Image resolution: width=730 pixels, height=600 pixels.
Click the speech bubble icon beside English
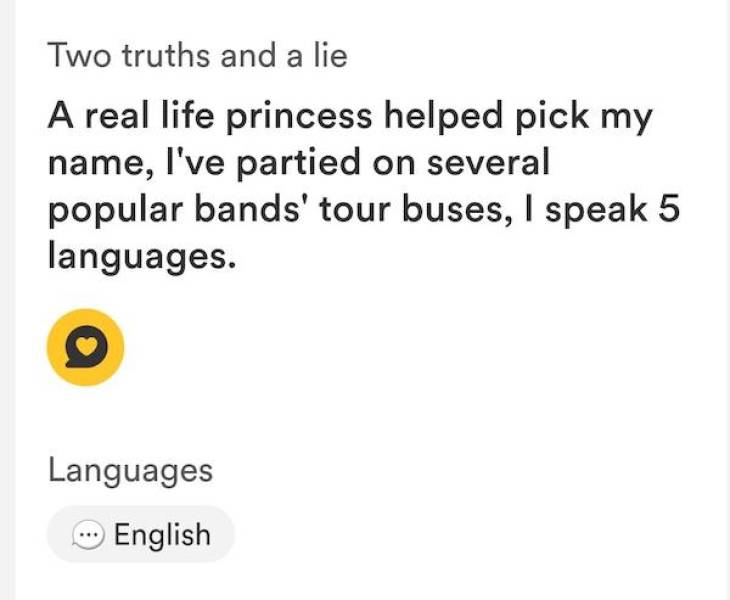point(88,535)
